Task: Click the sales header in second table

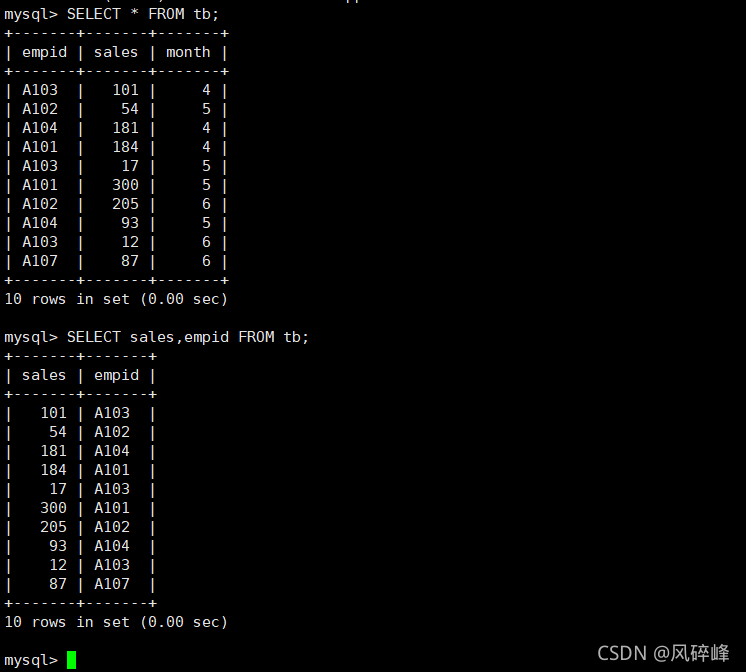Action: [44, 375]
